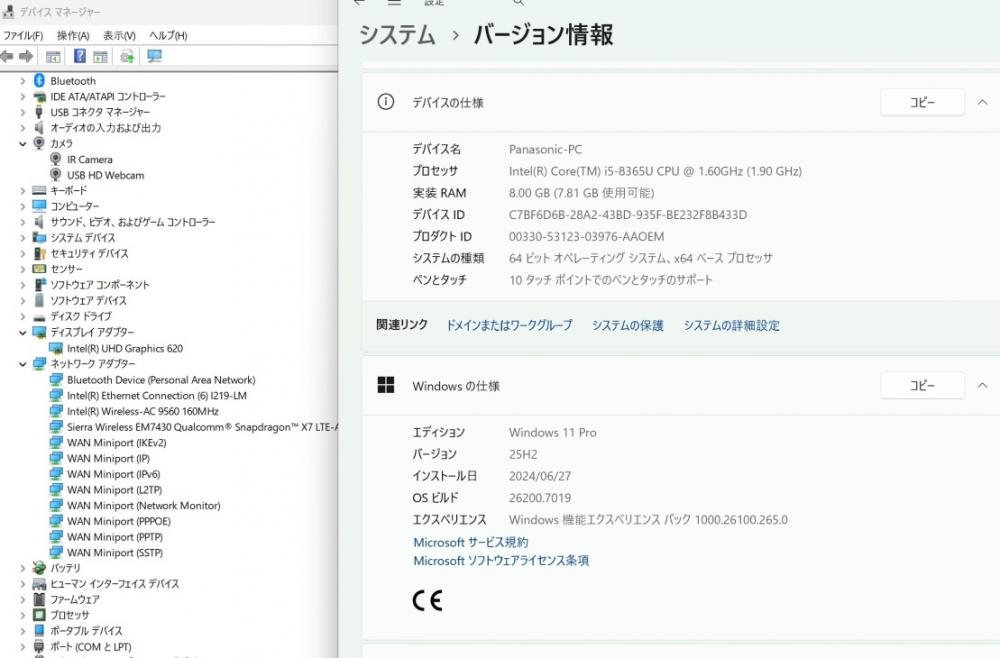Collapse the Windows の仕様 section chevron
Screen dimensions: 1000x658
point(982,385)
